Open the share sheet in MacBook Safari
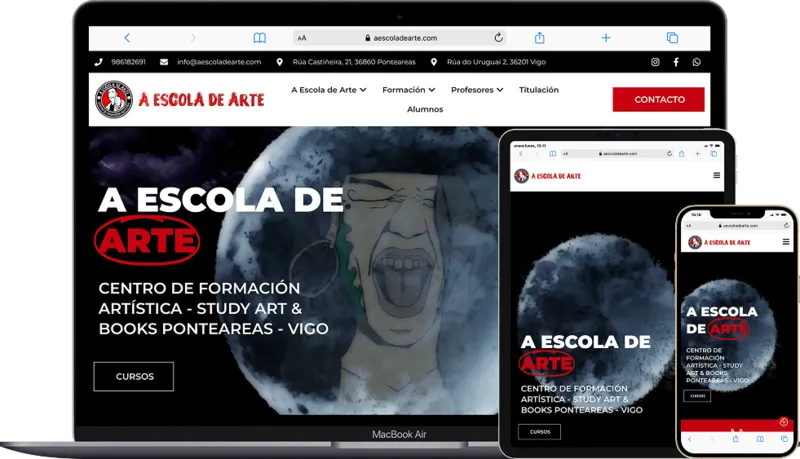This screenshot has width=800, height=459. 539,37
